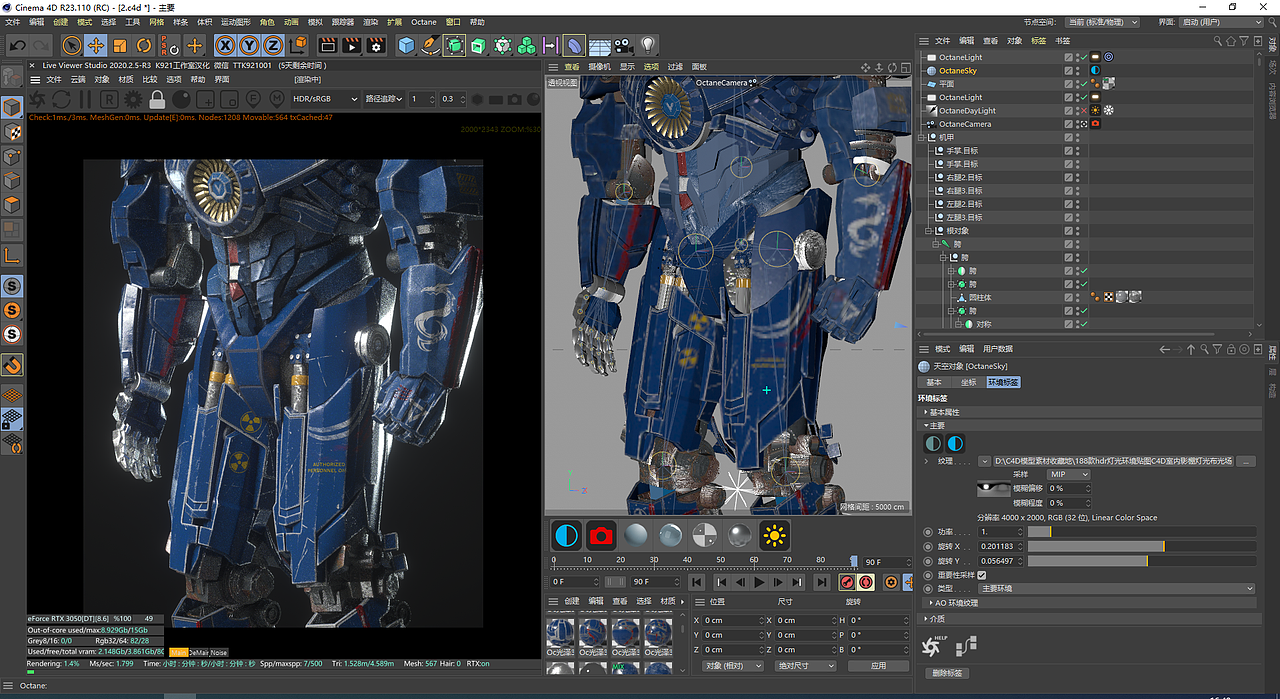This screenshot has width=1280, height=699.
Task: Select the Move tool in main toolbar
Action: coord(96,45)
